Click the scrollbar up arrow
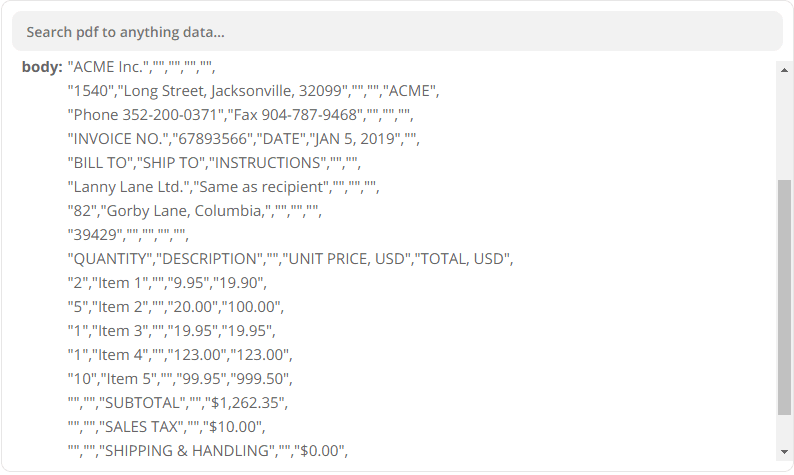 coord(784,69)
